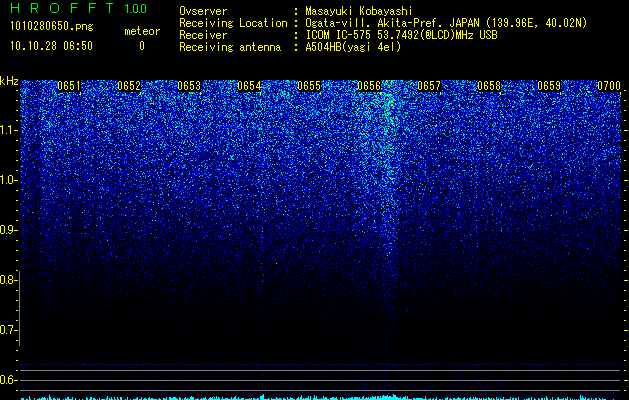Select the file name 1010280650.png
629x400 pixels.
(x=51, y=27)
